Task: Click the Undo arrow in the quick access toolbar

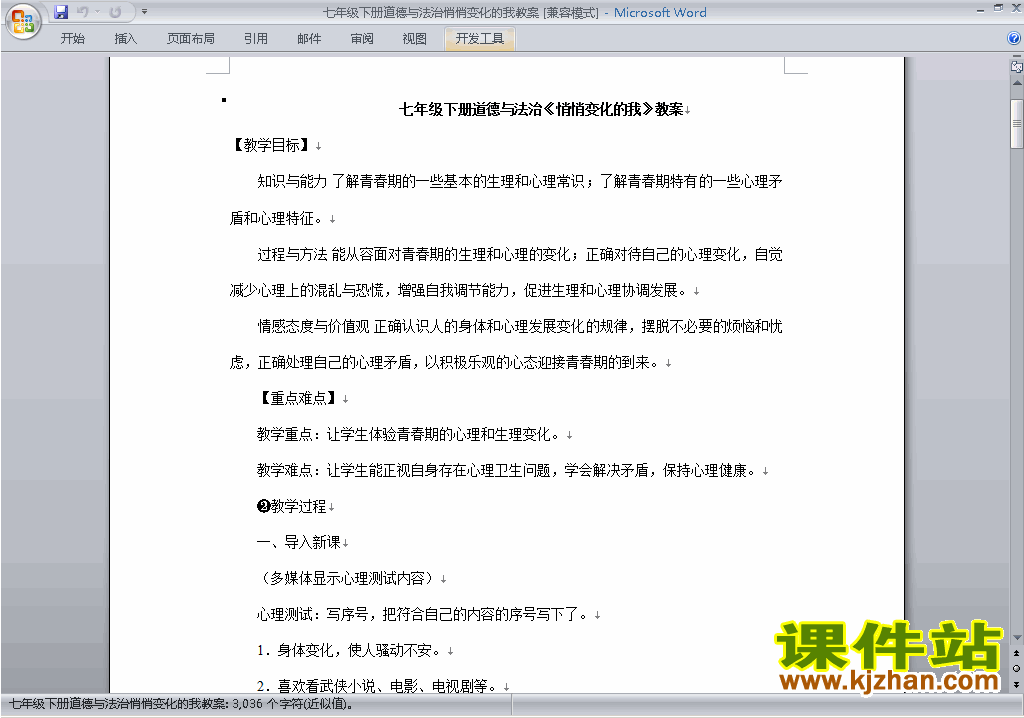Action: 82,12
